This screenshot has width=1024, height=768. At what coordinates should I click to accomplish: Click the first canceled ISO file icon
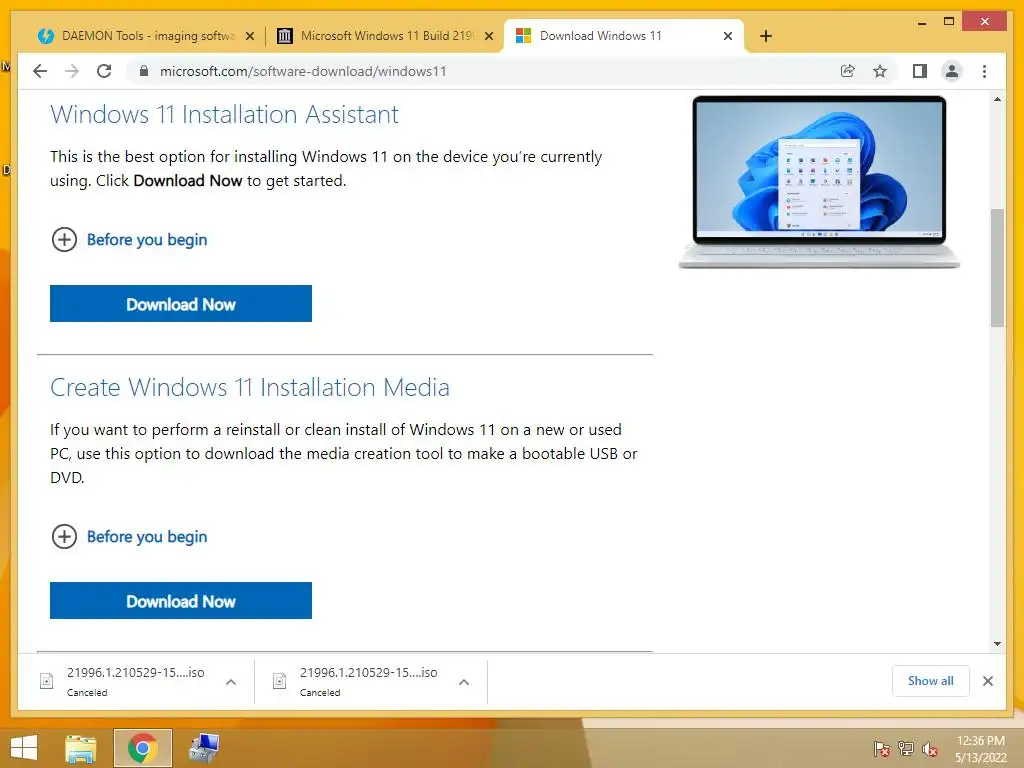click(x=46, y=681)
